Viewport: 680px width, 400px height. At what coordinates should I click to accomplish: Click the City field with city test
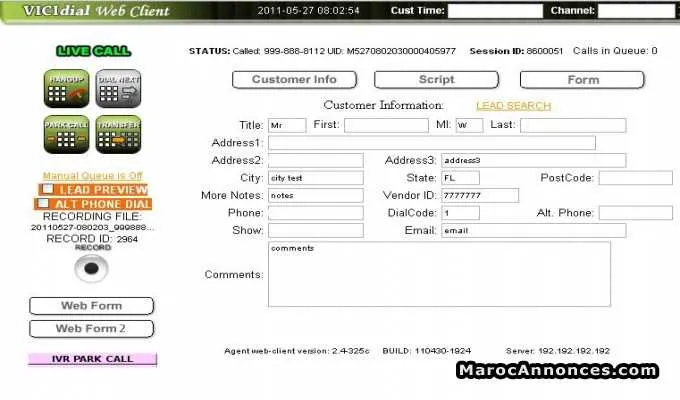coord(316,178)
